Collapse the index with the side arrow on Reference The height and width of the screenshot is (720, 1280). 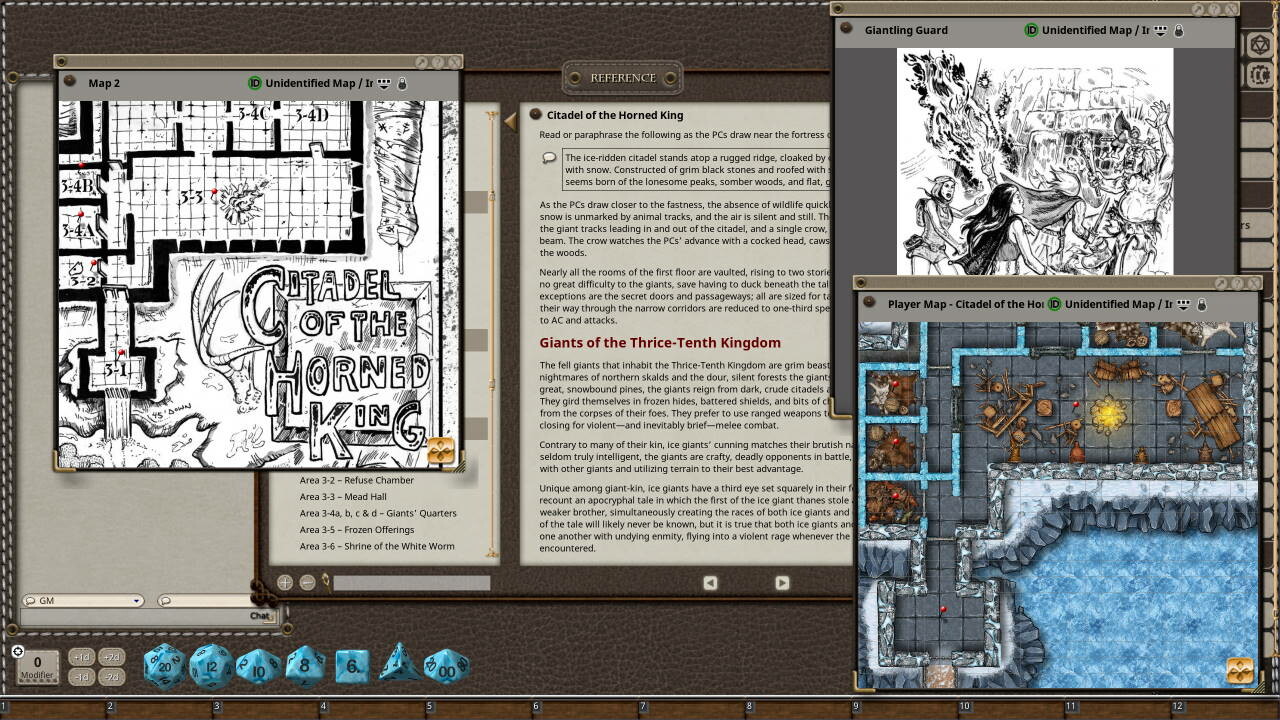coord(509,120)
